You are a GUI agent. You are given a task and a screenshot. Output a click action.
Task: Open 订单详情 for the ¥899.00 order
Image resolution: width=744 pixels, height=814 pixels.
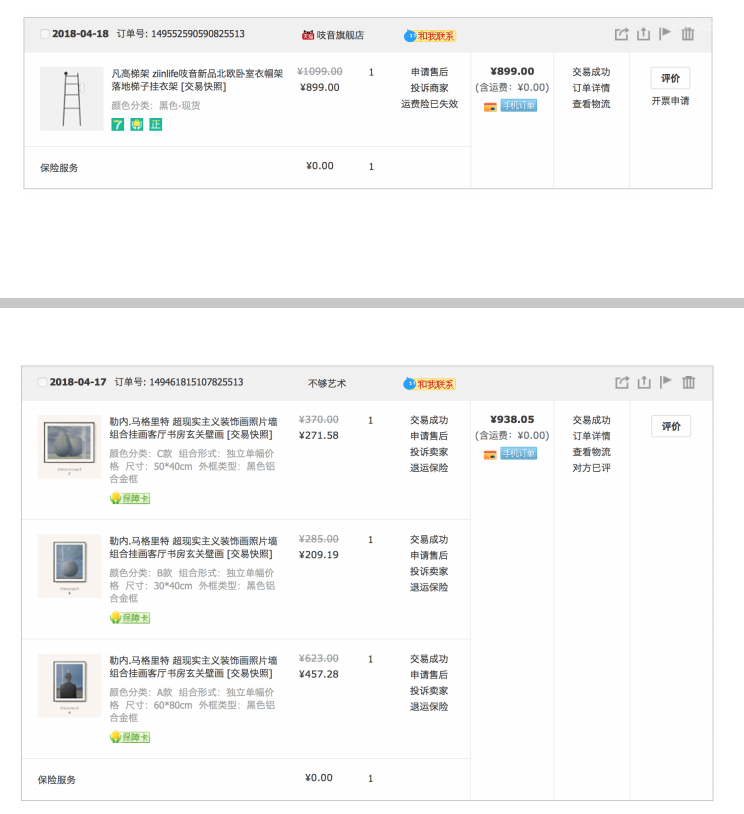[x=591, y=88]
